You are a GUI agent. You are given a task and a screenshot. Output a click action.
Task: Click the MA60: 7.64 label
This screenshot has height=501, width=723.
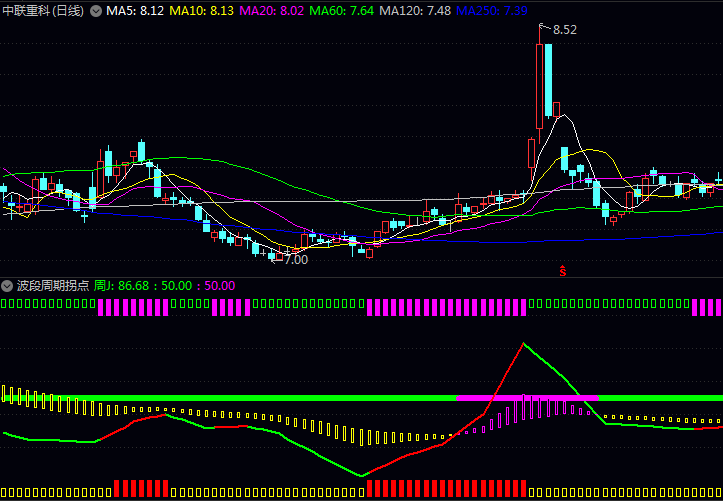tap(342, 10)
